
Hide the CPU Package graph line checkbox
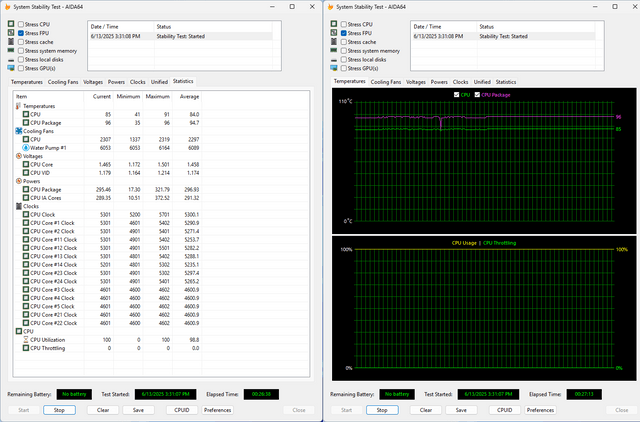point(477,95)
